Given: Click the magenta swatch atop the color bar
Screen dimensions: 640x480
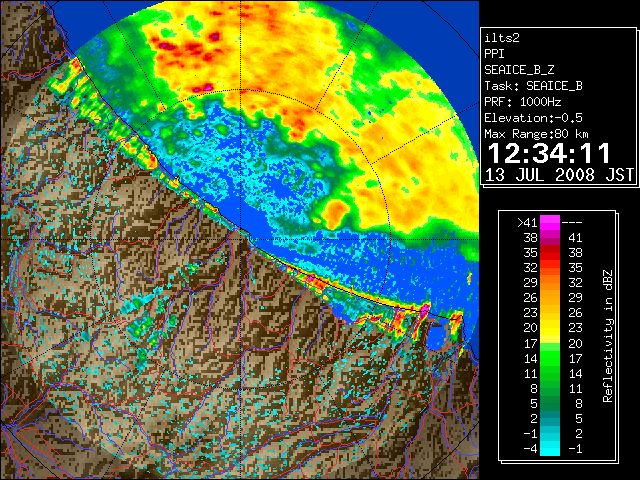Looking at the screenshot, I should (550, 223).
